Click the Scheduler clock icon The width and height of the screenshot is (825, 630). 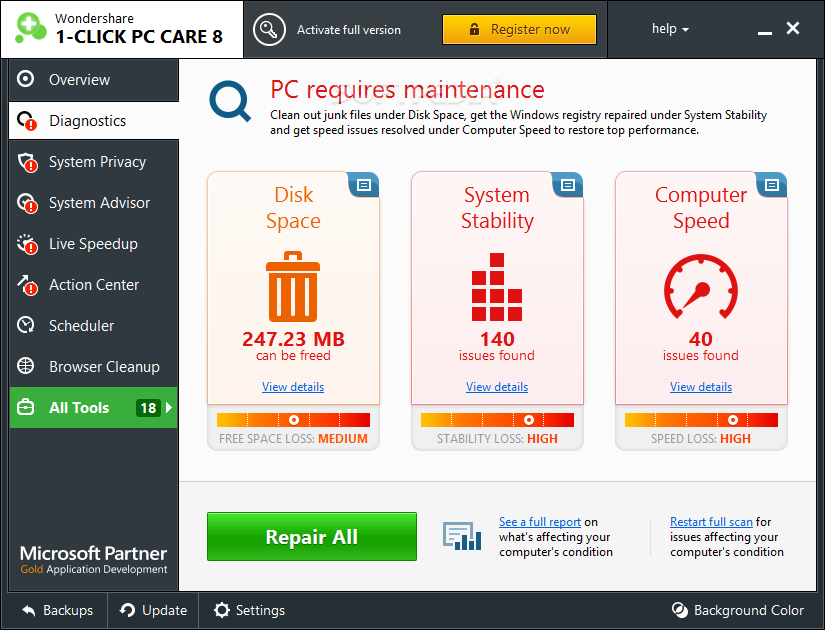click(25, 325)
